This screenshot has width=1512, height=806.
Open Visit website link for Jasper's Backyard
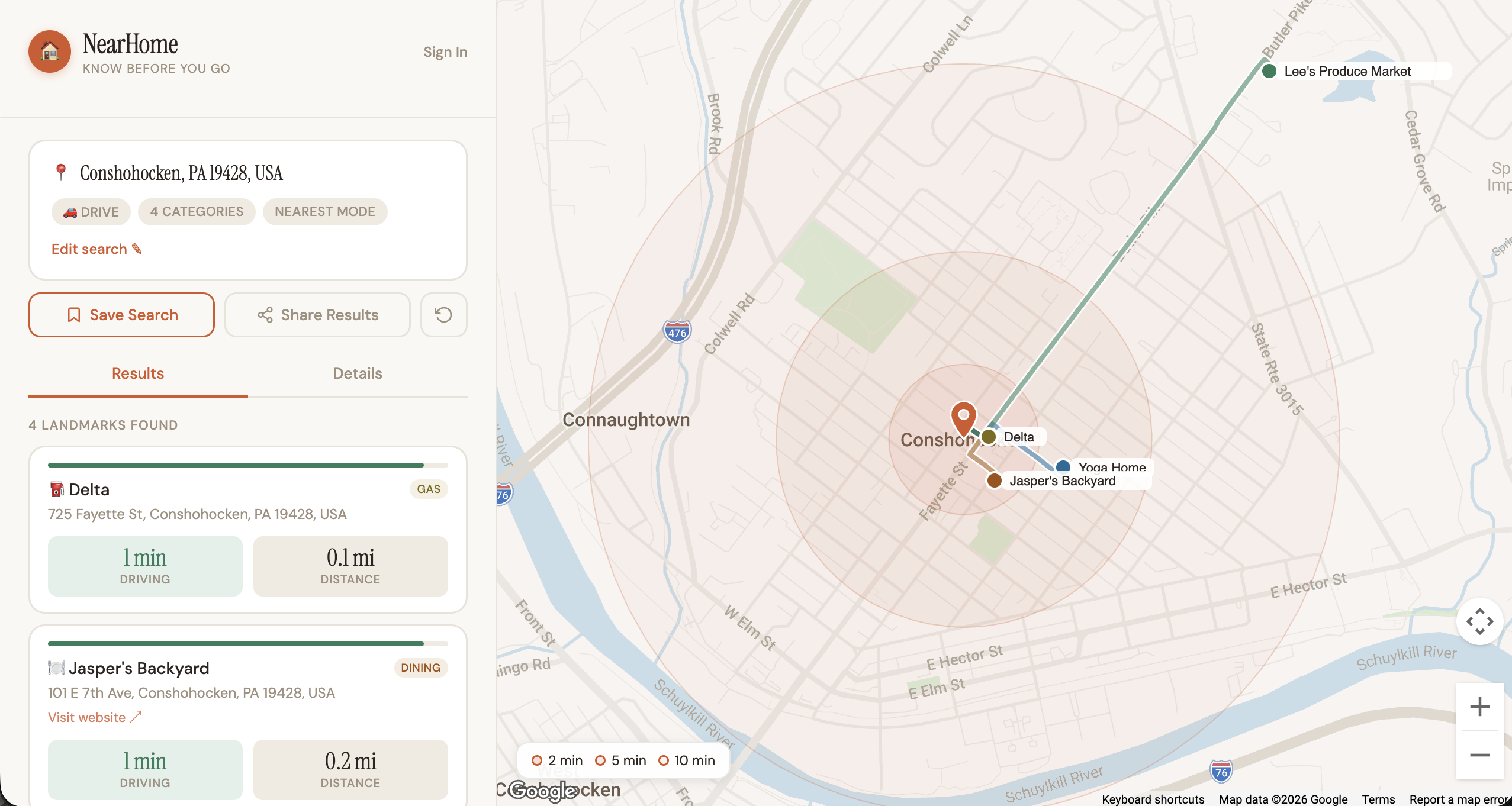[x=95, y=717]
